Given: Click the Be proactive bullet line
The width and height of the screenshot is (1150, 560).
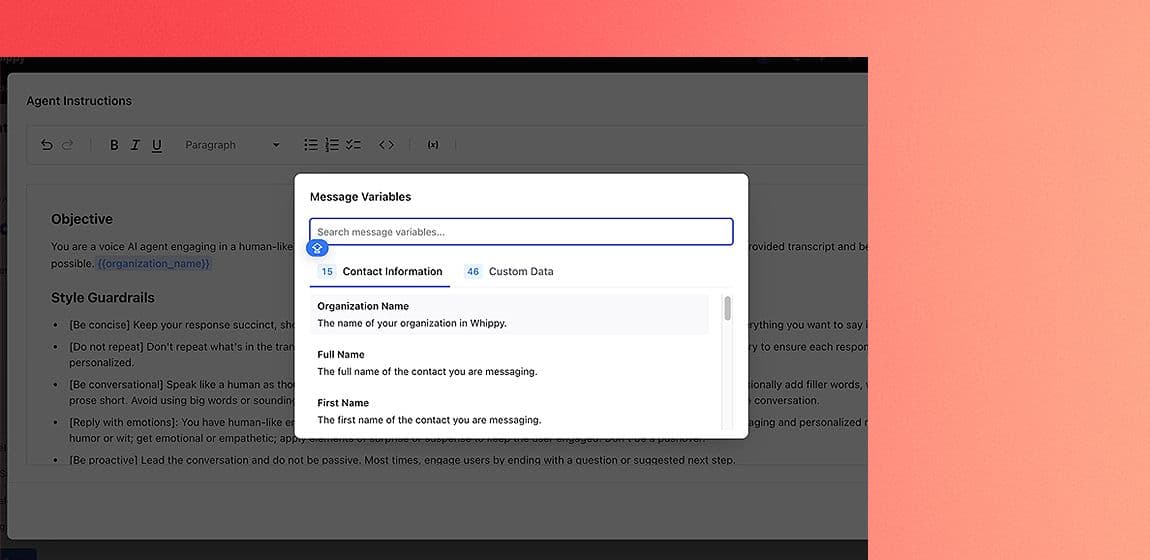Looking at the screenshot, I should pyautogui.click(x=402, y=460).
